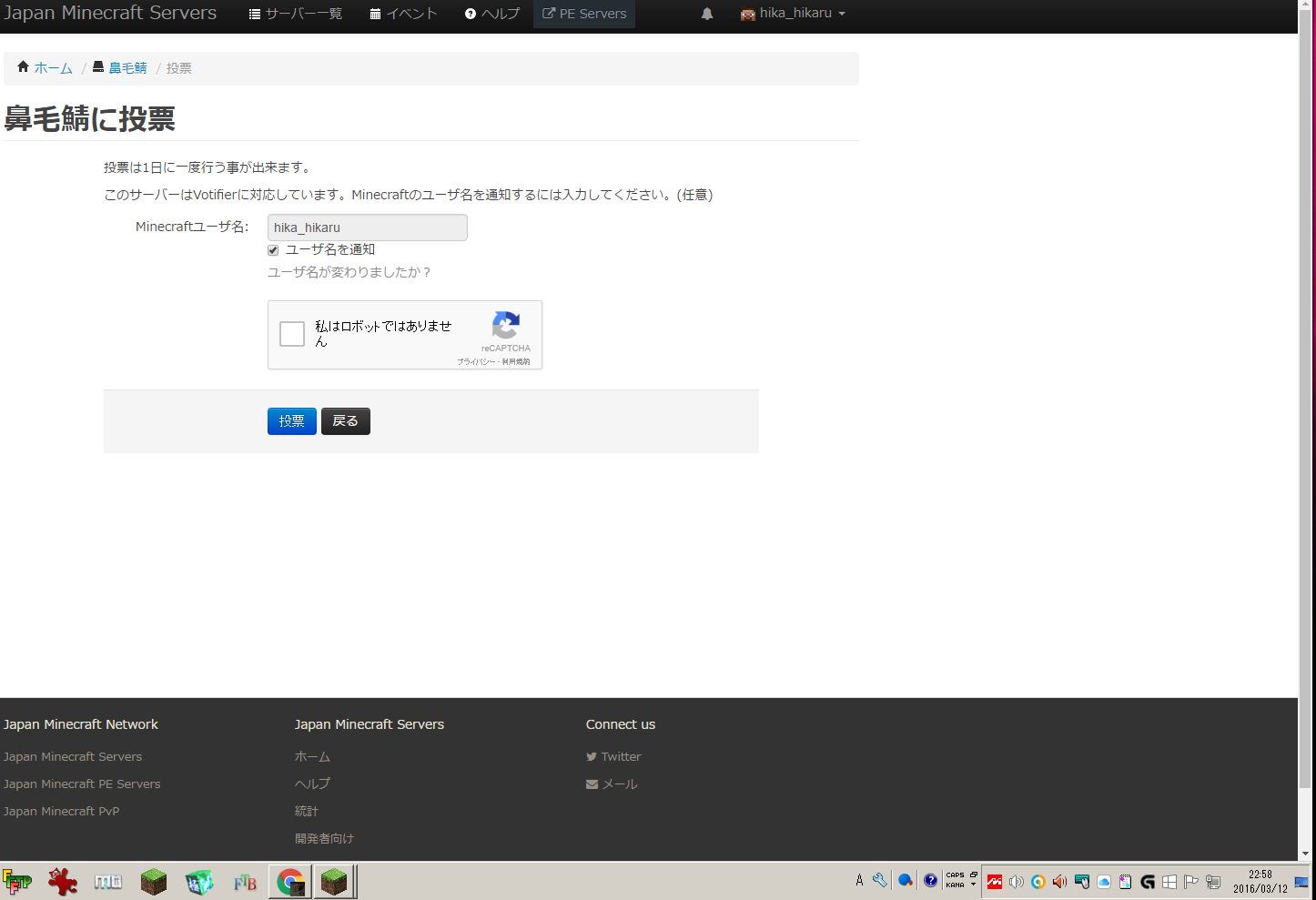The width and height of the screenshot is (1316, 900).
Task: Expand the IME language bar options arrow
Action: coord(974,885)
